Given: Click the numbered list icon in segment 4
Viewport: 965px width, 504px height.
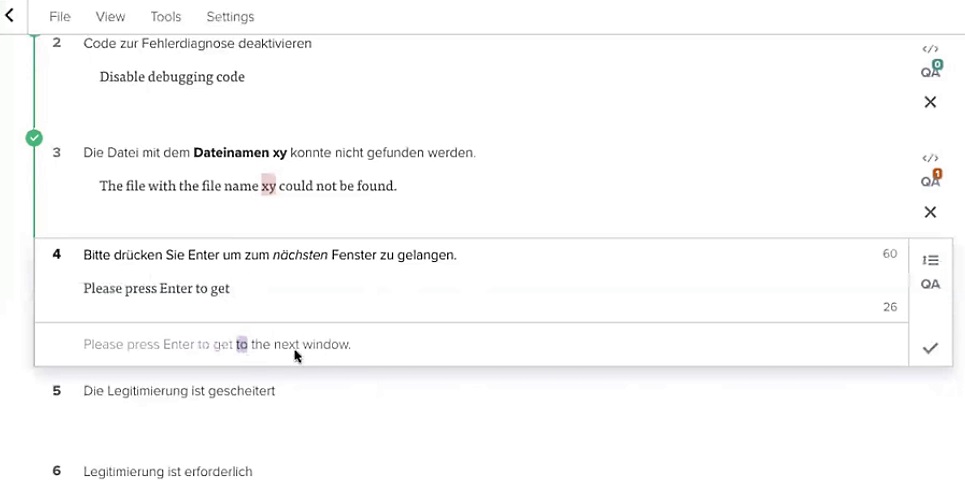Looking at the screenshot, I should [x=930, y=261].
